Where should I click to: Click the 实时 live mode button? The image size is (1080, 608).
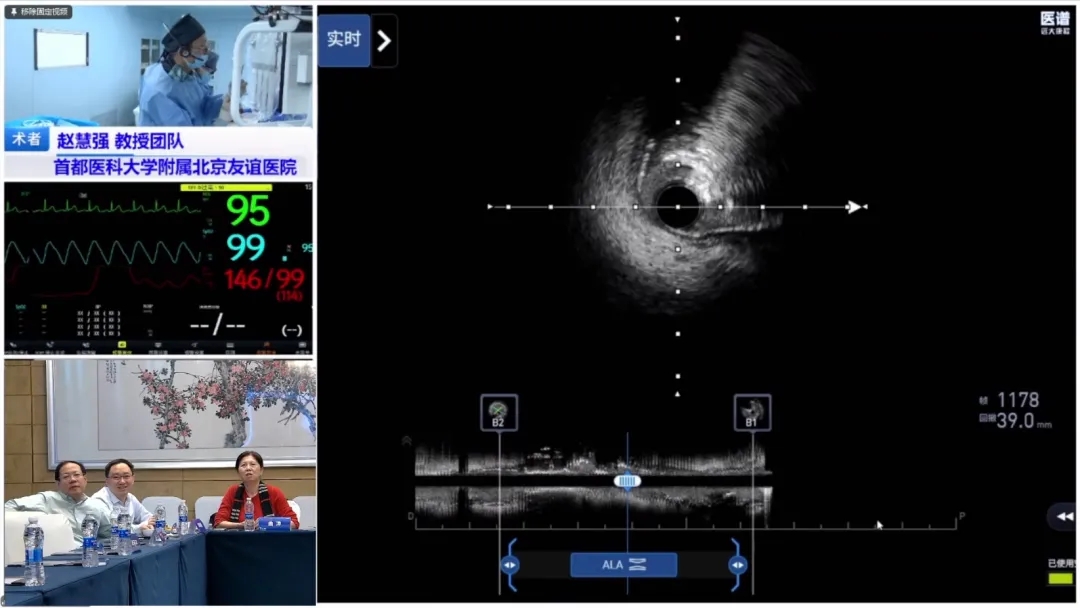[x=344, y=40]
